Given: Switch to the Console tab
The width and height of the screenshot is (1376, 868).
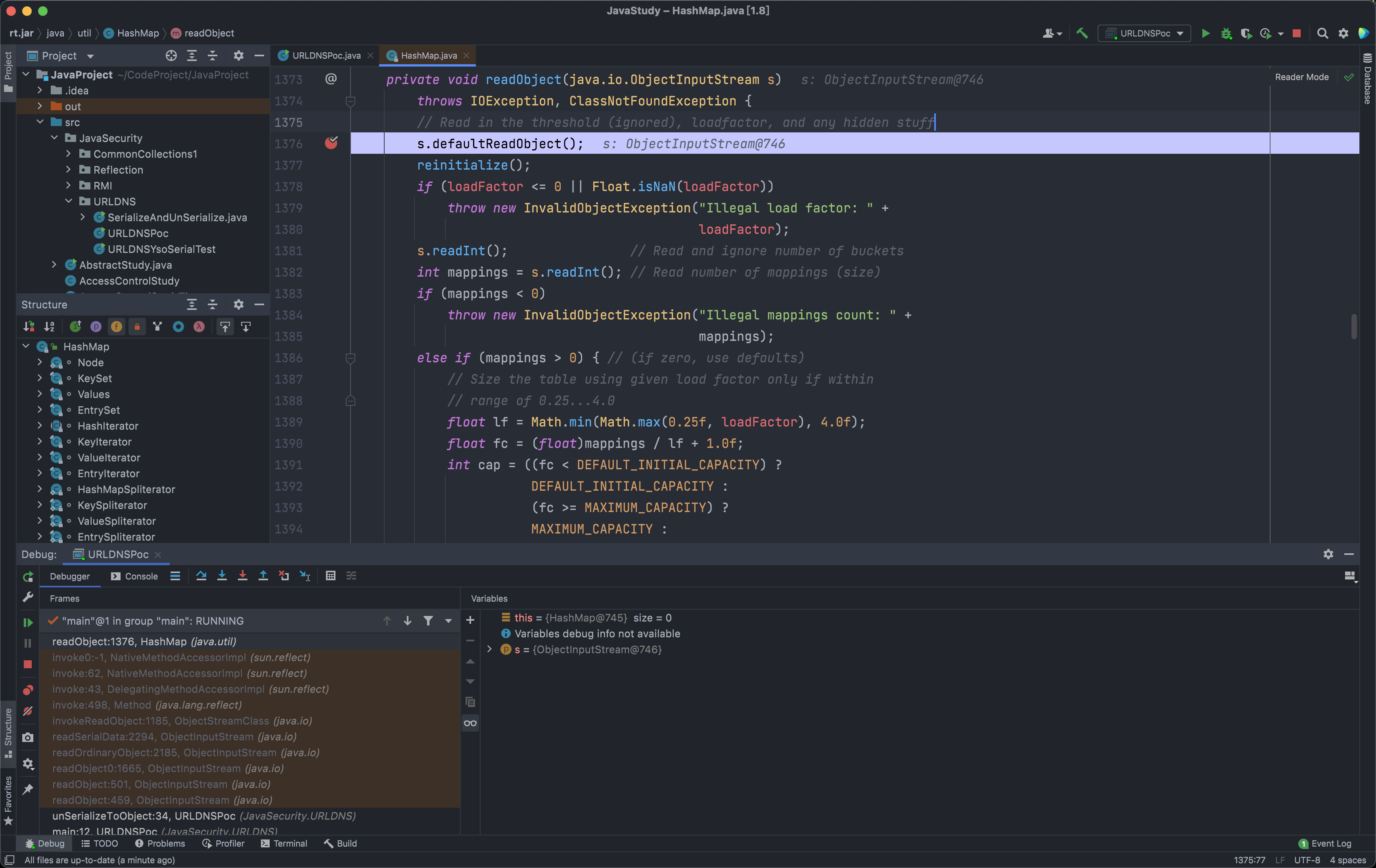Looking at the screenshot, I should tap(135, 576).
